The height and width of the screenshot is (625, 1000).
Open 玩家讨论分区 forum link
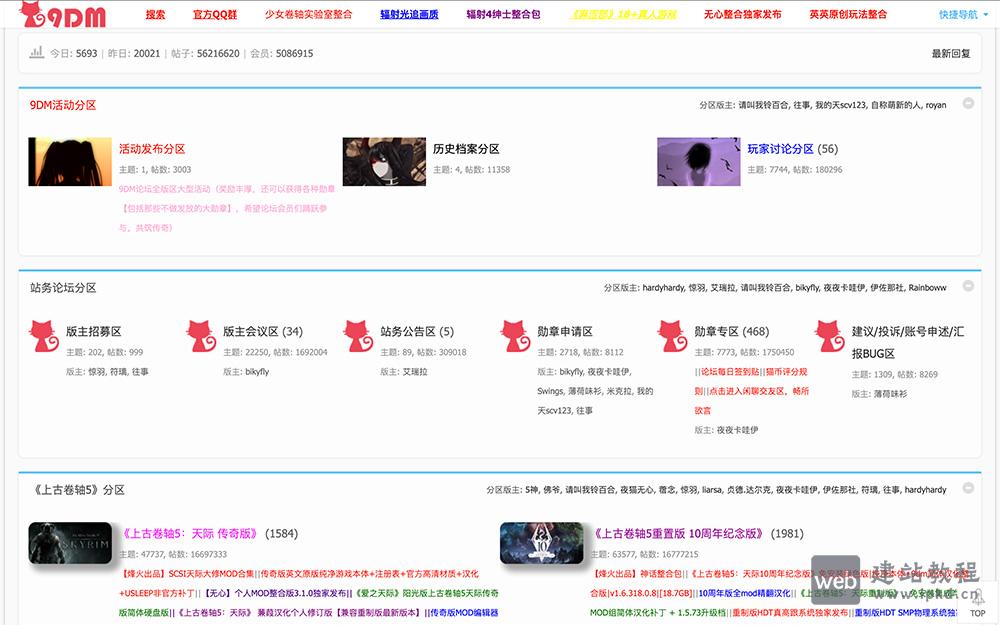pyautogui.click(x=780, y=149)
